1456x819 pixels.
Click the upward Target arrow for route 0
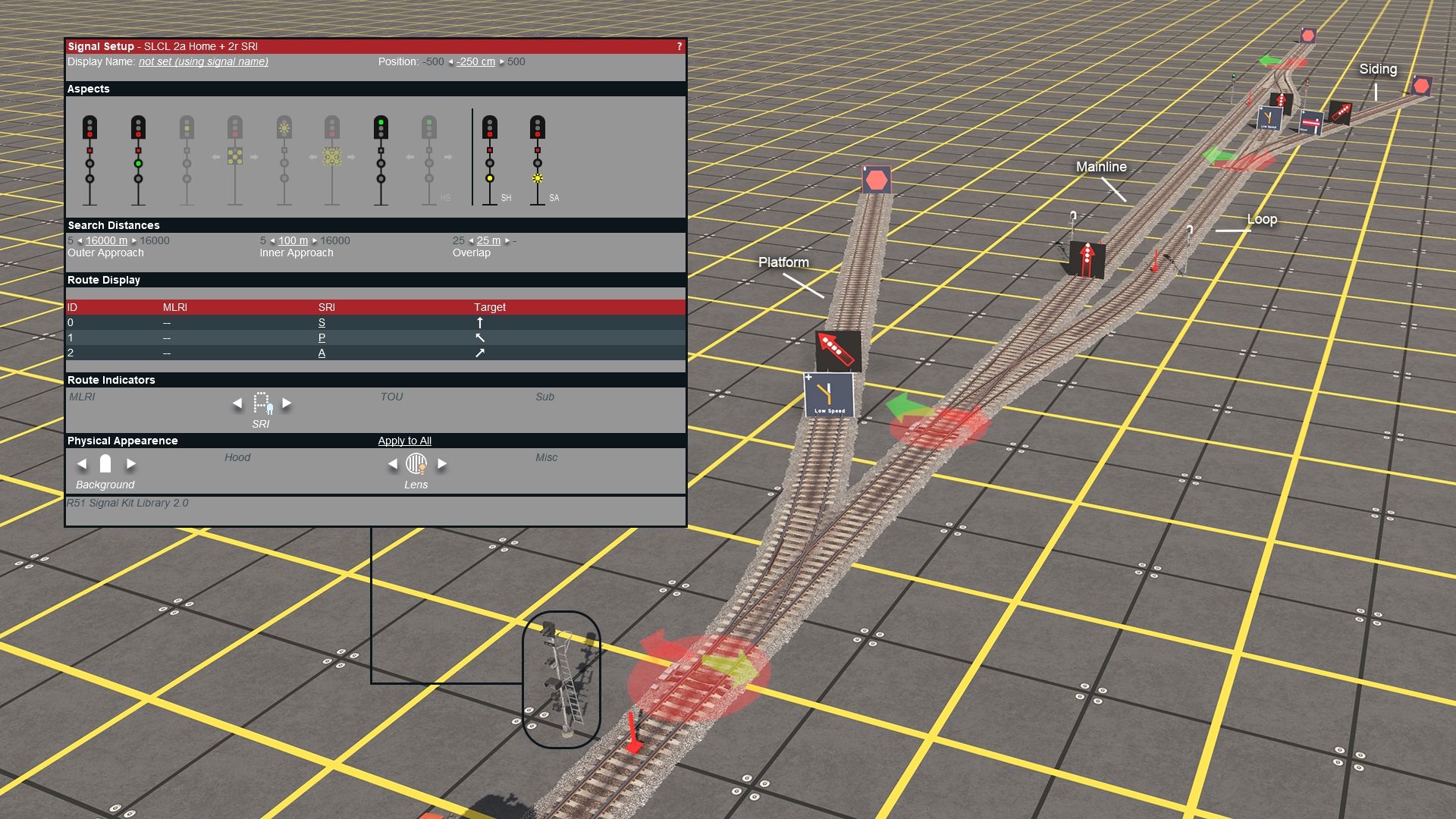tap(480, 322)
